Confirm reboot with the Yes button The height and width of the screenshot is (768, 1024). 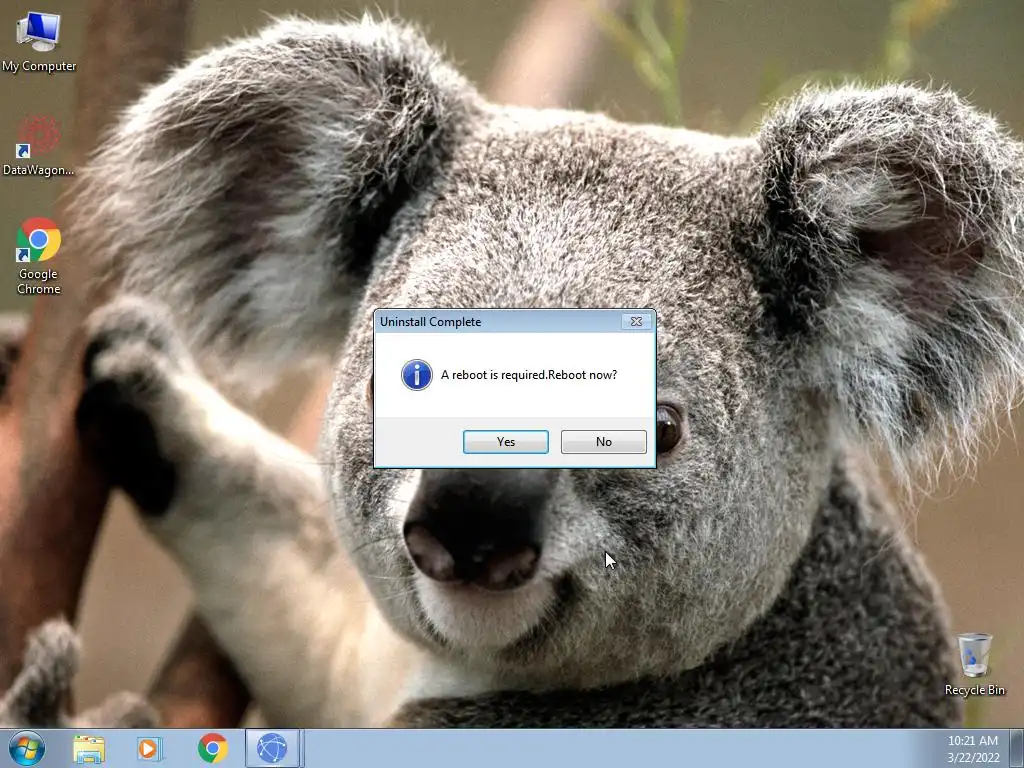[505, 442]
